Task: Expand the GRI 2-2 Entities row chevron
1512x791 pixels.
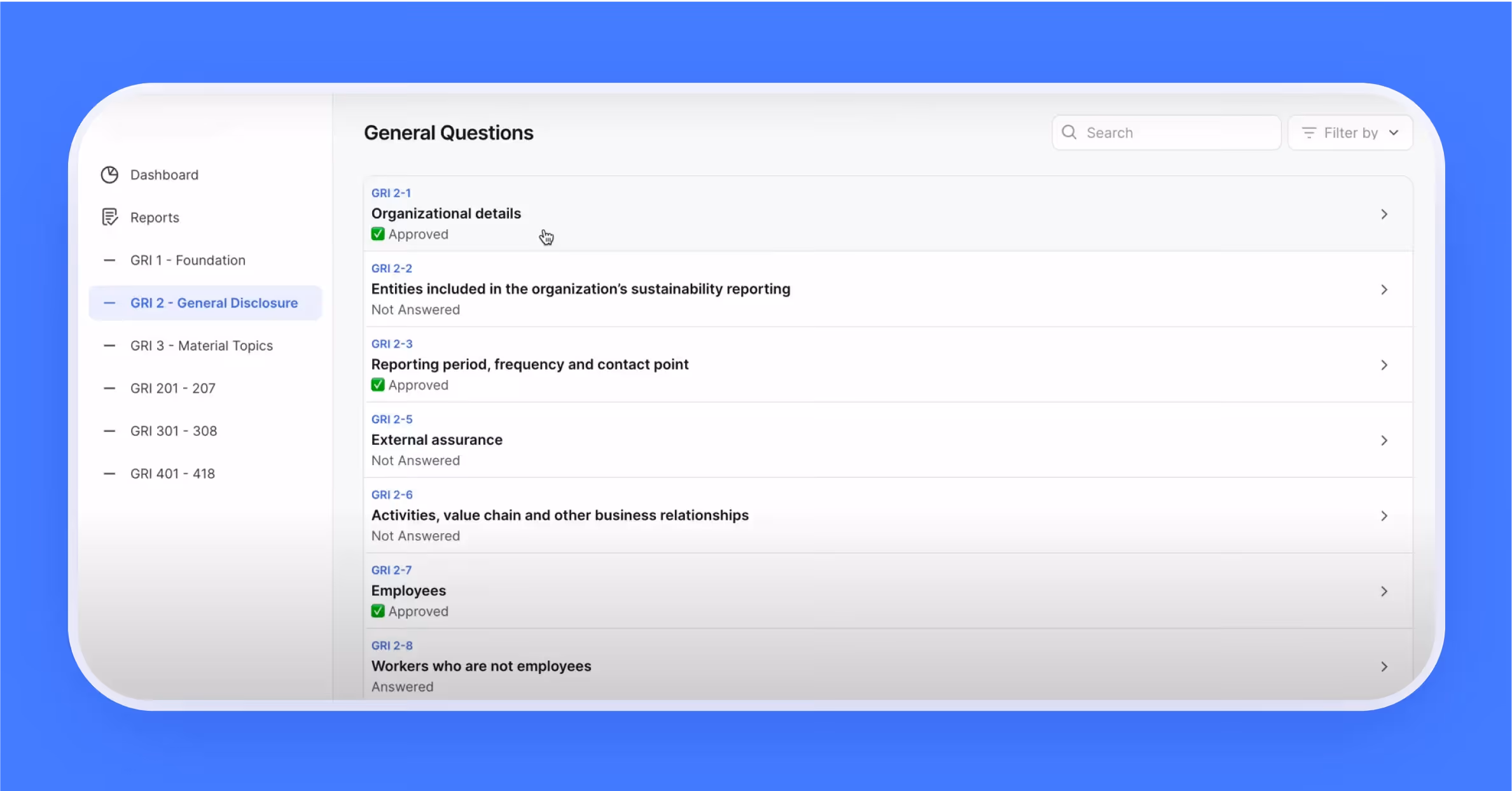Action: (x=1384, y=290)
